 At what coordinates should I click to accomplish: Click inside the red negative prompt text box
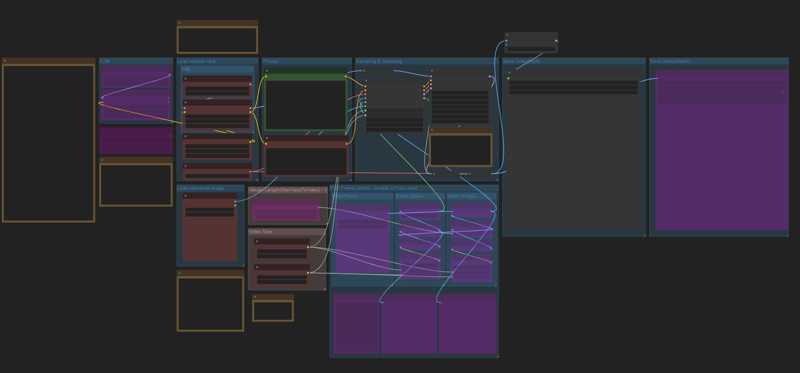306,161
